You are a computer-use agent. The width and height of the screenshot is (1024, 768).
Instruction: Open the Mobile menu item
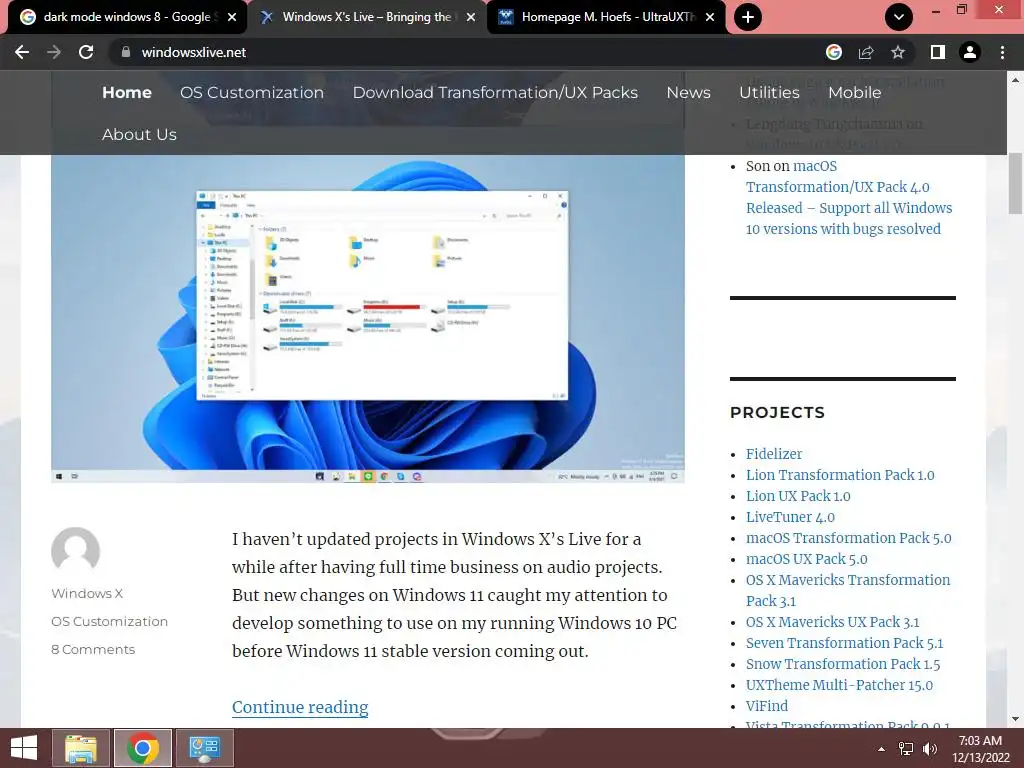tap(855, 93)
